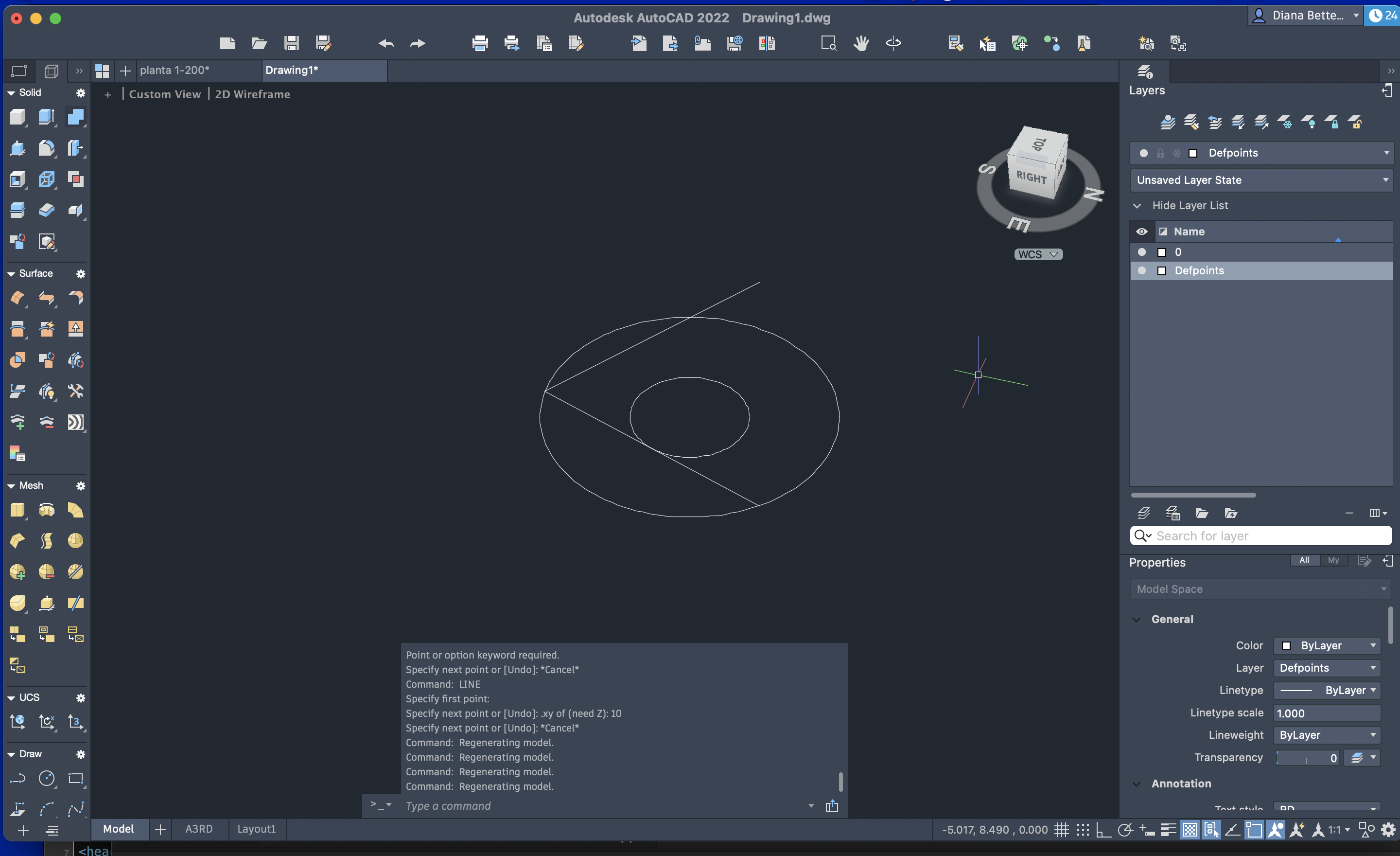Click the Plot printer icon
Screen dimensions: 1400x856
[x=479, y=43]
